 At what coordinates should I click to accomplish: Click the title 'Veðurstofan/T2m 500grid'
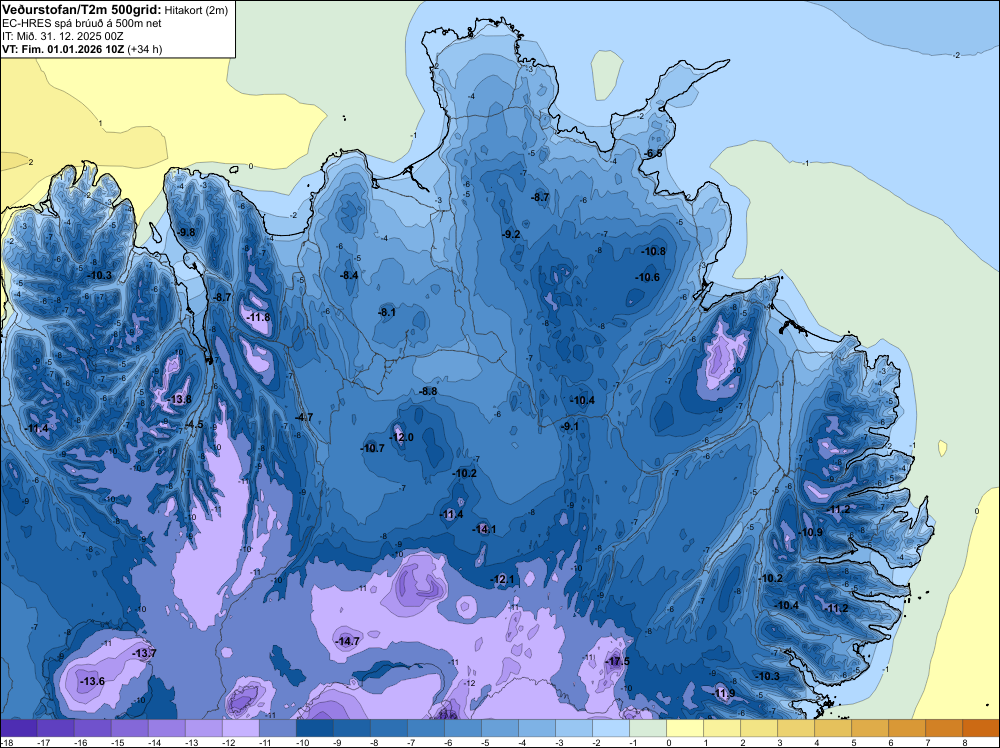point(82,10)
